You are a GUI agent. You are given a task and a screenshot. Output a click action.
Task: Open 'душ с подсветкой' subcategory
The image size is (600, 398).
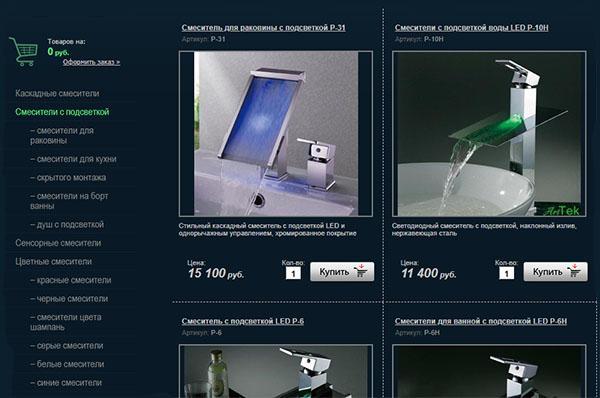click(x=67, y=225)
